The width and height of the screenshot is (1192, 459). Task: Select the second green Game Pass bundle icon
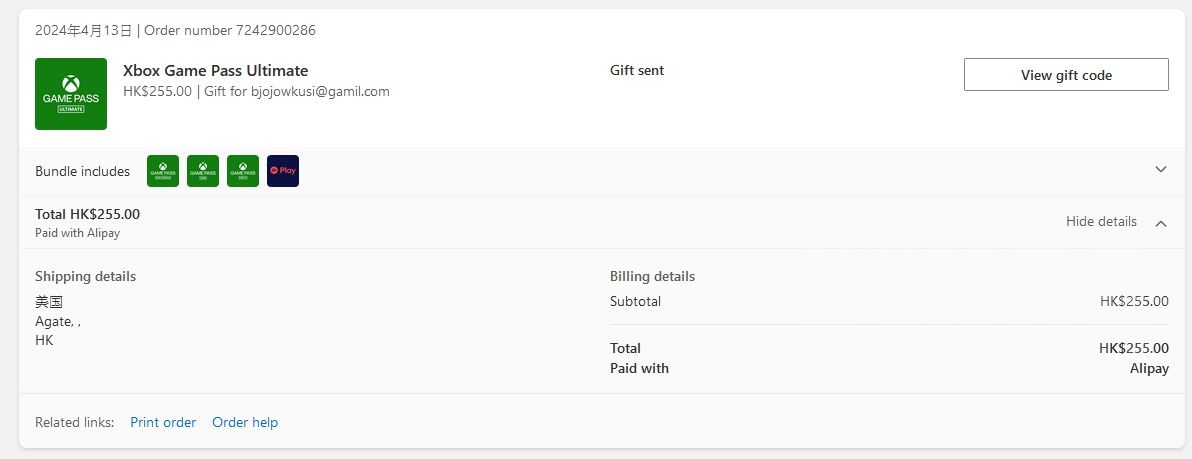pos(203,171)
